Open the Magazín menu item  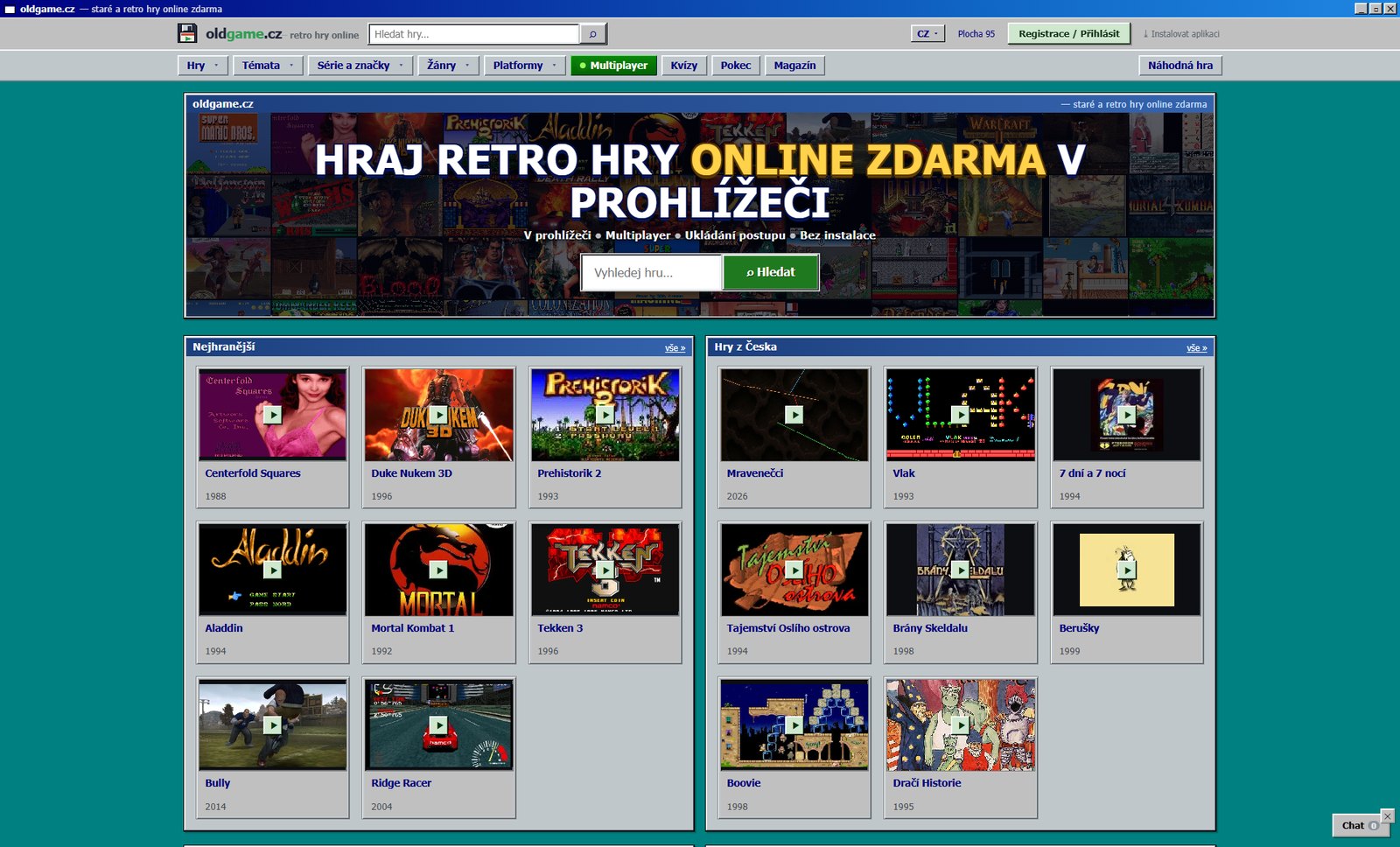coord(794,66)
